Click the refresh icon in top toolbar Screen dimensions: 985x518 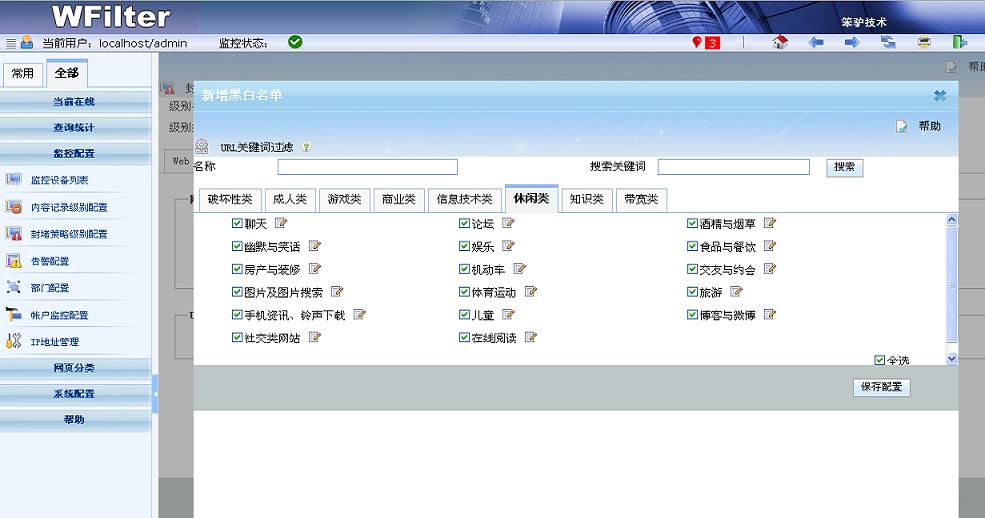[888, 42]
